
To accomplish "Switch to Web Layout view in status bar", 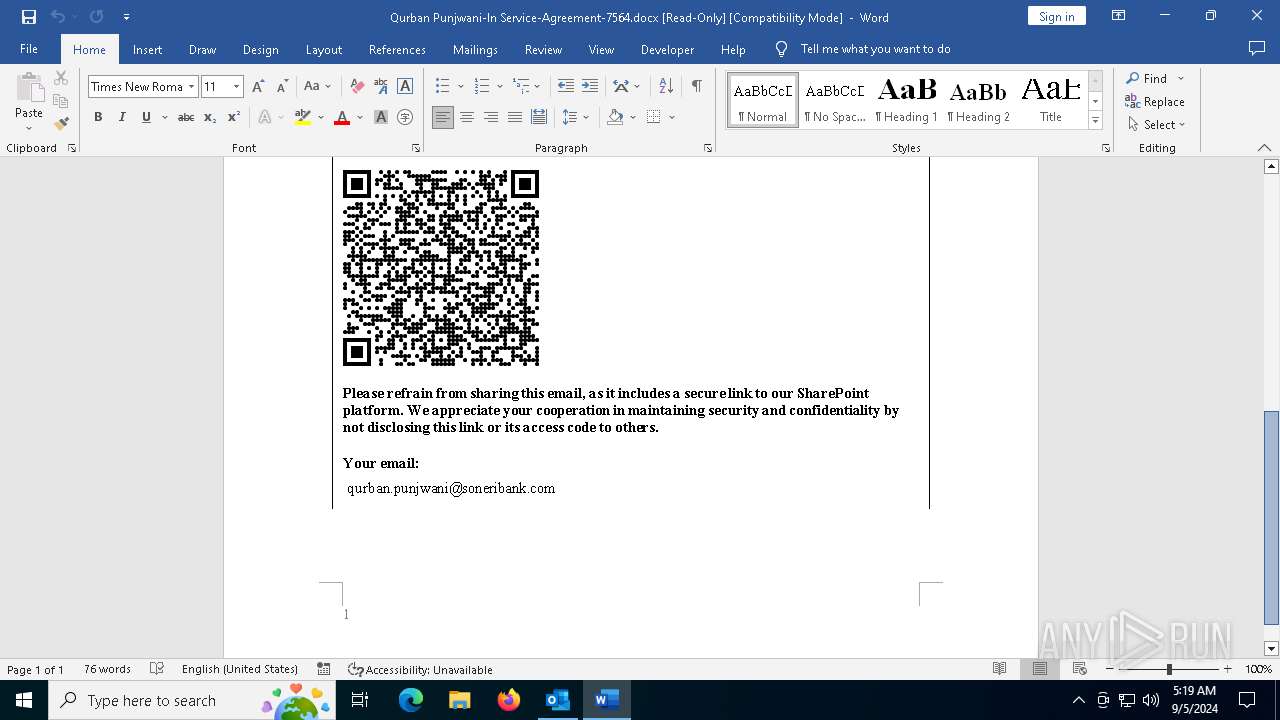I will pos(1080,669).
